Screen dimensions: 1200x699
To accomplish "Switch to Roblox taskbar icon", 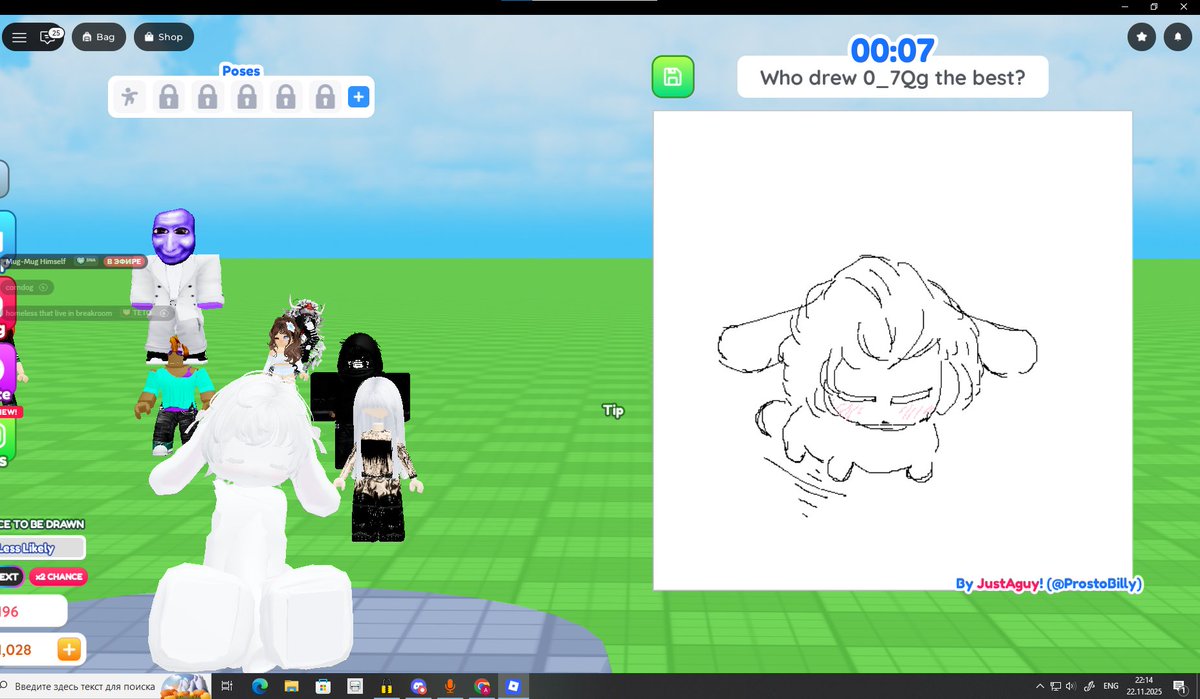I will (x=514, y=686).
